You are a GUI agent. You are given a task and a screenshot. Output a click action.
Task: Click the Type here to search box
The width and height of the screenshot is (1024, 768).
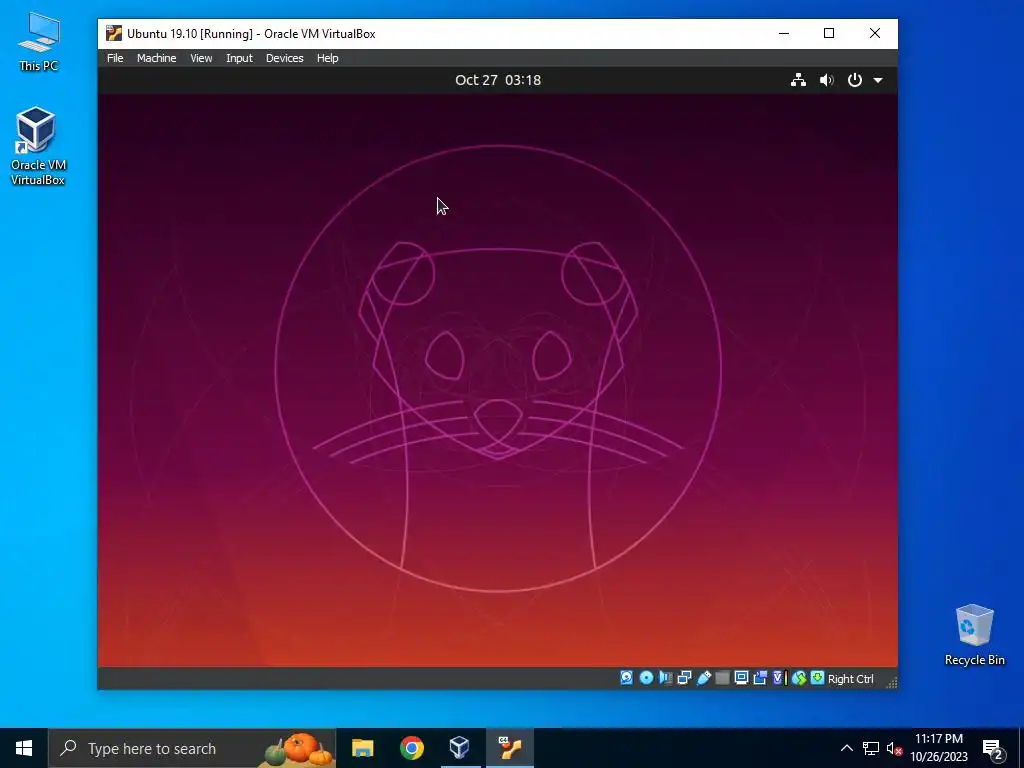192,748
